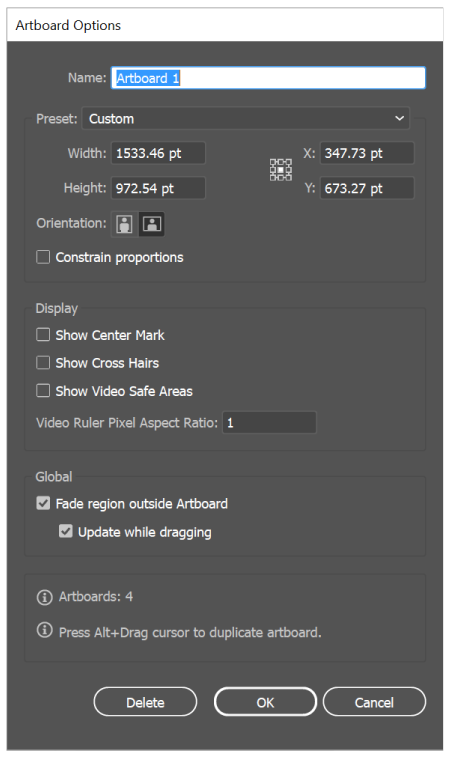Viewport: 450px width, 757px height.
Task: Confirm with the OK button
Action: point(265,702)
